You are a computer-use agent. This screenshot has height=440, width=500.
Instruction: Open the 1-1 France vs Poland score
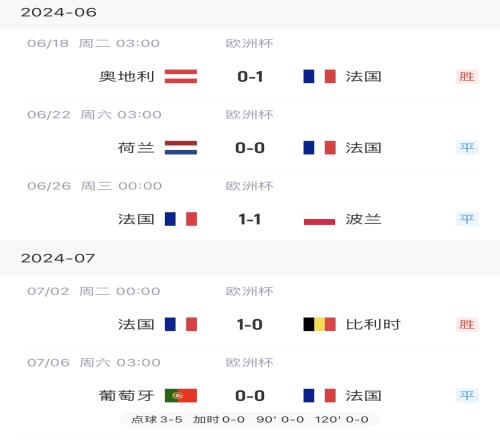(250, 219)
